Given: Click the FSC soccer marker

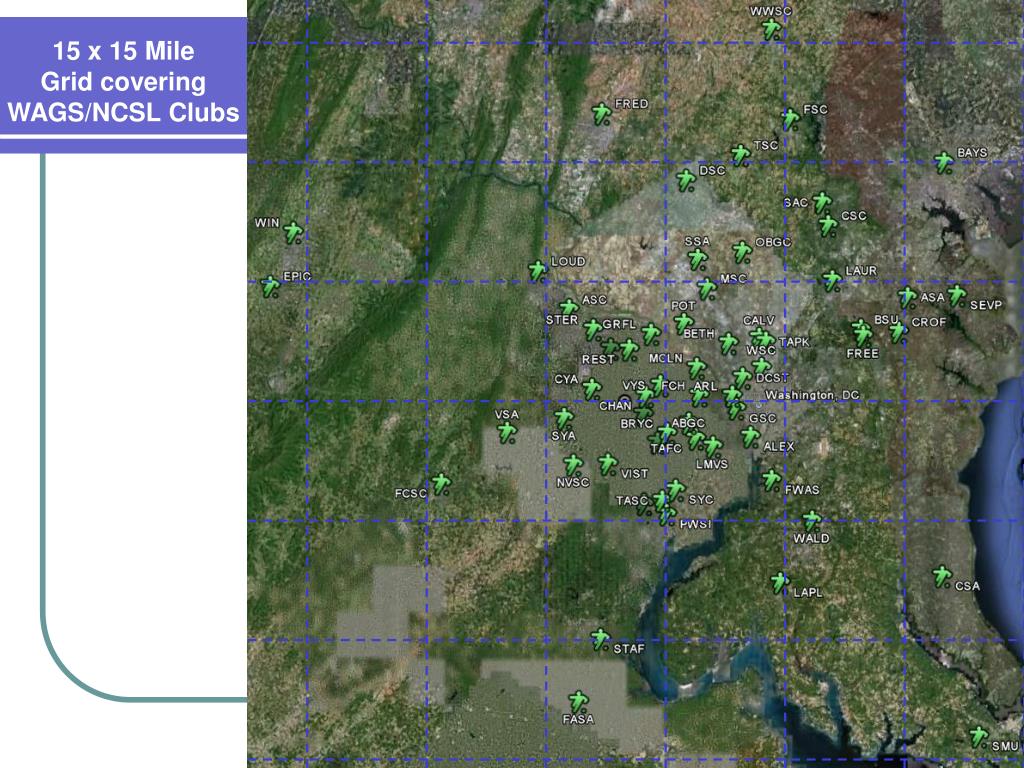Looking at the screenshot, I should pos(791,120).
